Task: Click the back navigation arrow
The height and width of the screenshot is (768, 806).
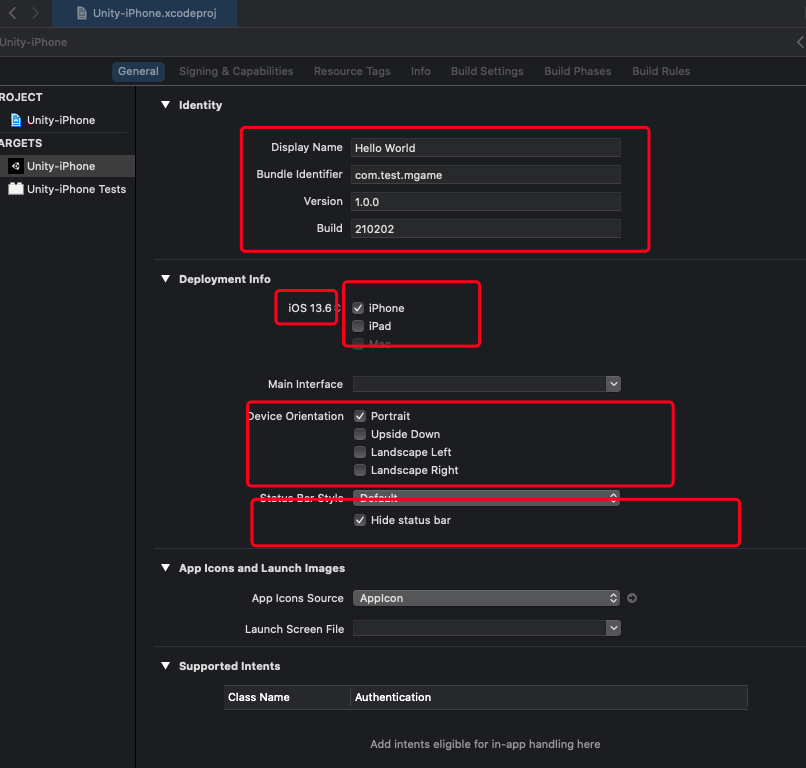Action: click(10, 14)
